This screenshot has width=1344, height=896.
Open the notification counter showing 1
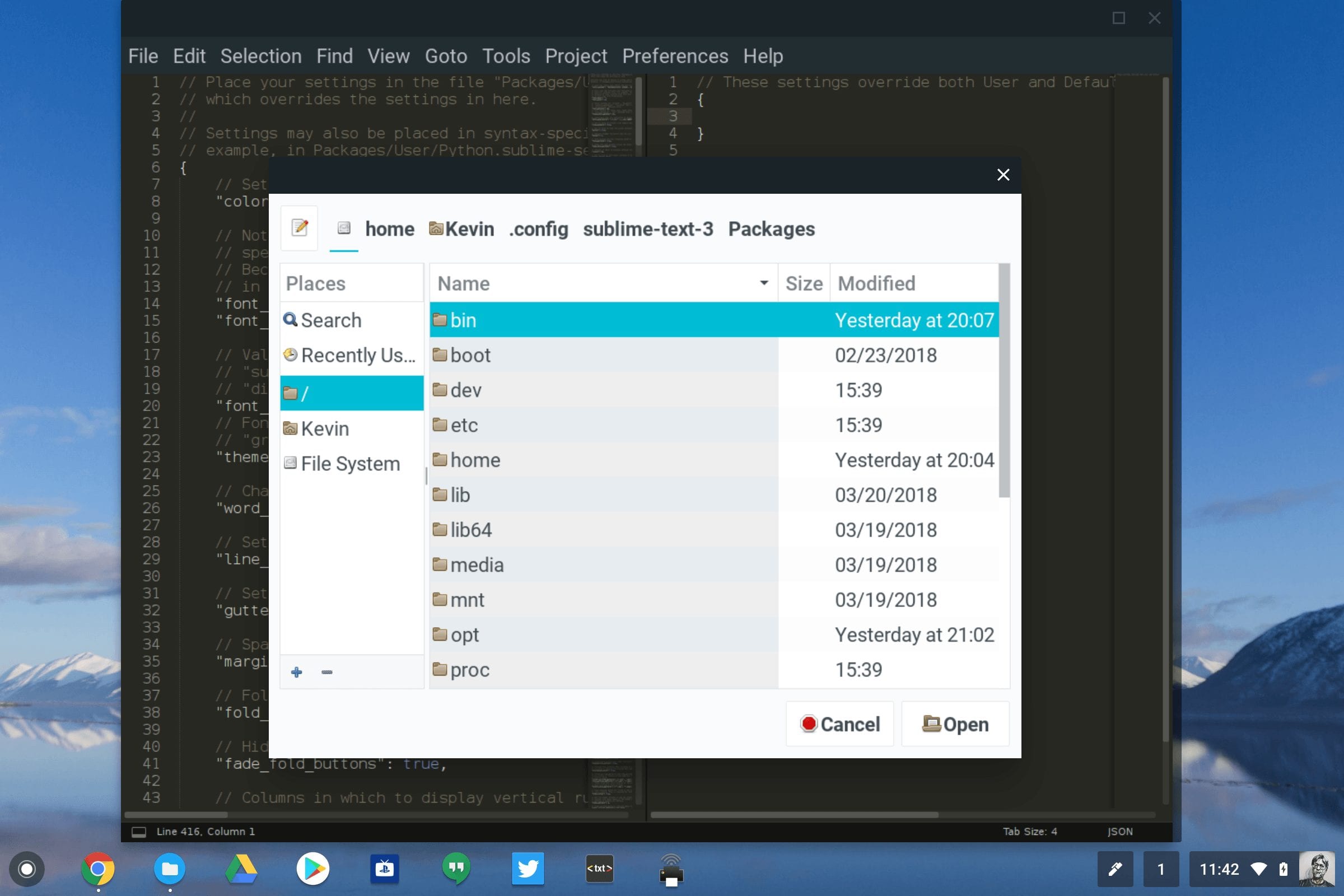click(1160, 869)
